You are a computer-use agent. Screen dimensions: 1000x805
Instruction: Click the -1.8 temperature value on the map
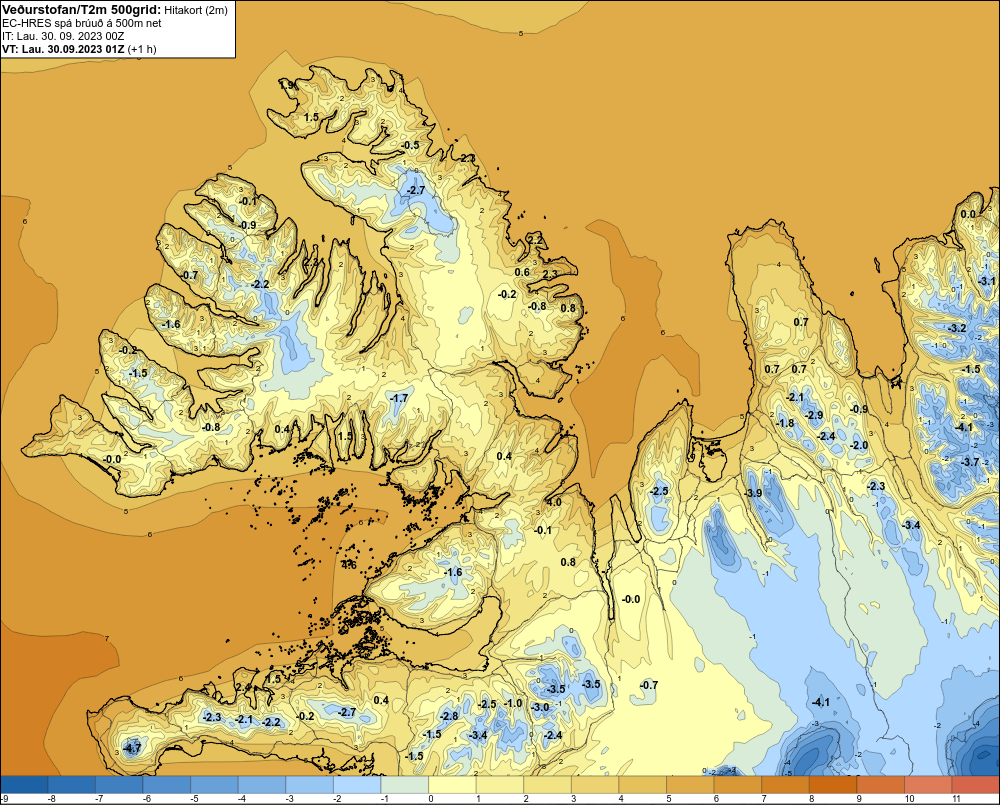785,423
